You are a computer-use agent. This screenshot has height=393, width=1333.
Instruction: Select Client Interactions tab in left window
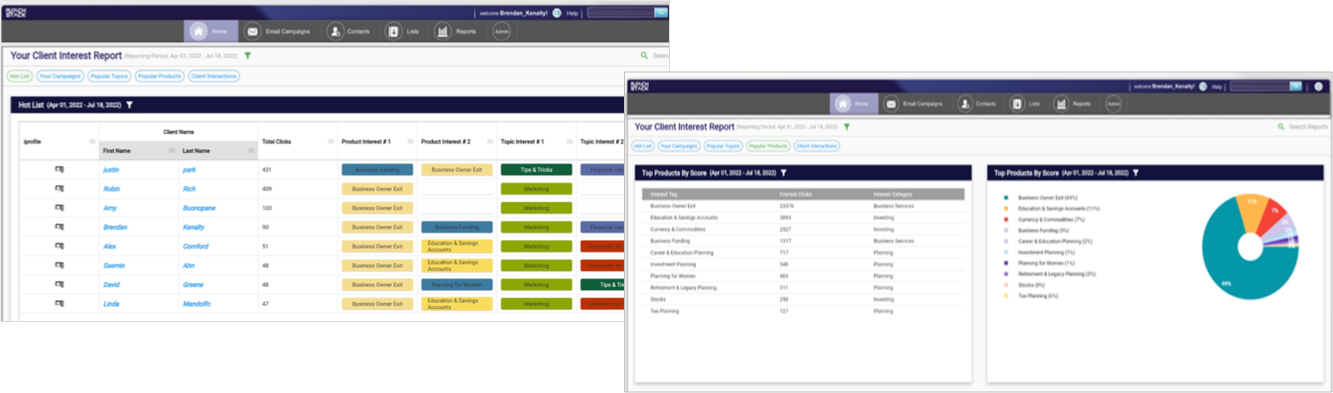[x=213, y=76]
